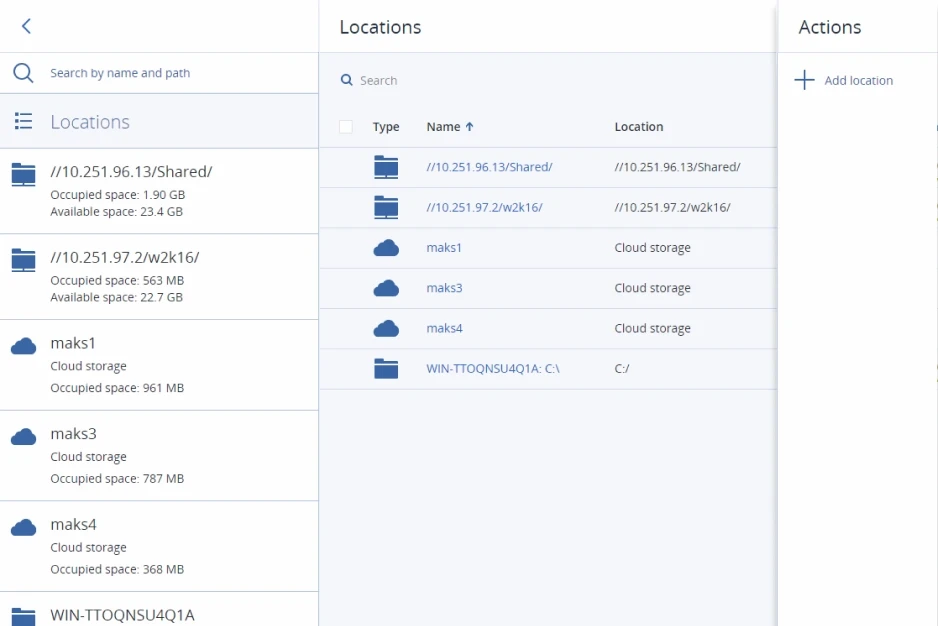938x626 pixels.
Task: Toggle the select-all checkbox in the table header
Action: pos(345,127)
